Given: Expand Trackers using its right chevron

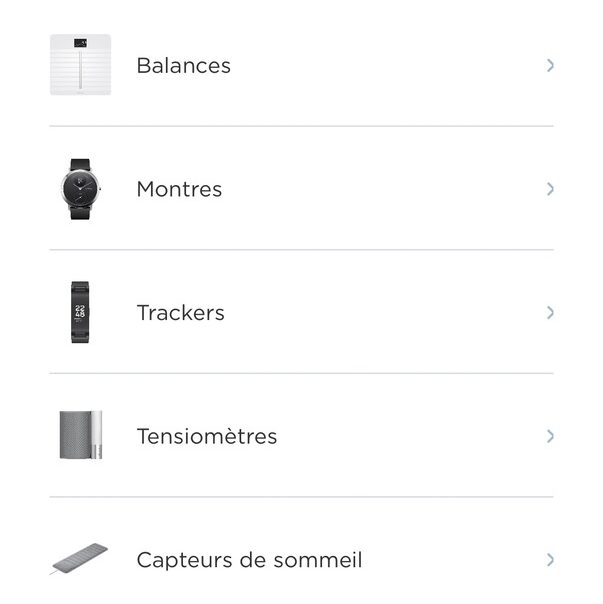Looking at the screenshot, I should (550, 313).
